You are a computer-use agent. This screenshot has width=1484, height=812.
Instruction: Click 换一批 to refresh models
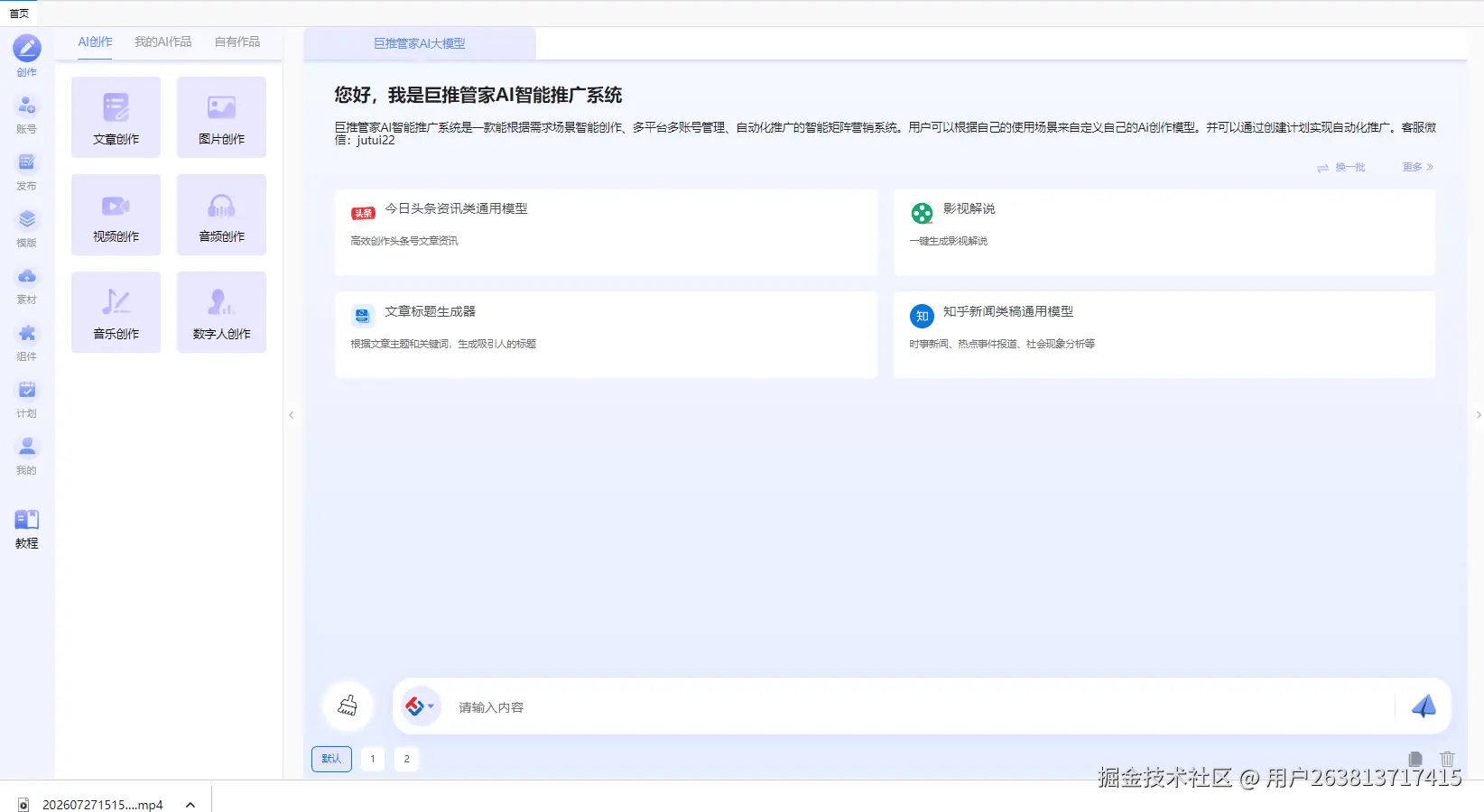tap(1341, 168)
